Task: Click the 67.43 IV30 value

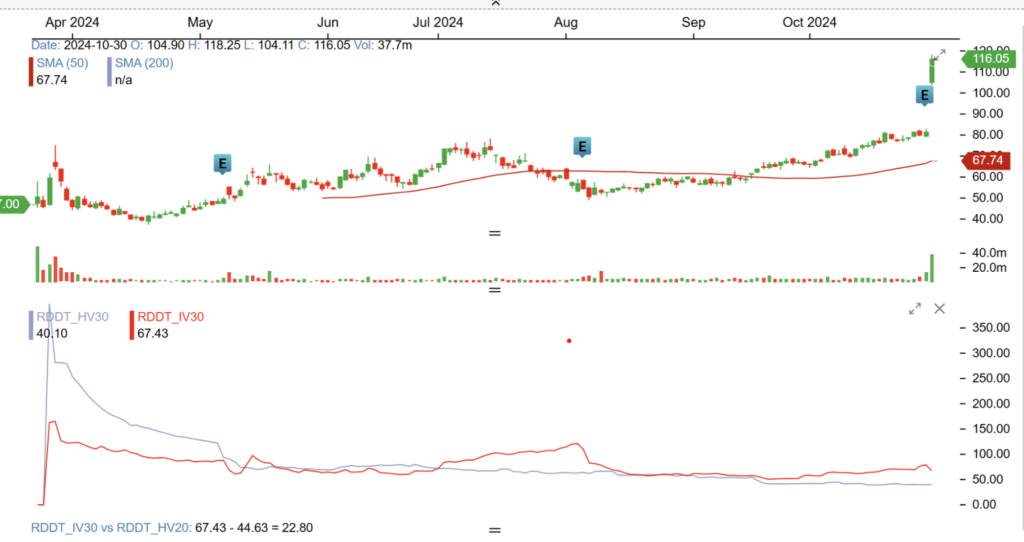Action: [153, 333]
